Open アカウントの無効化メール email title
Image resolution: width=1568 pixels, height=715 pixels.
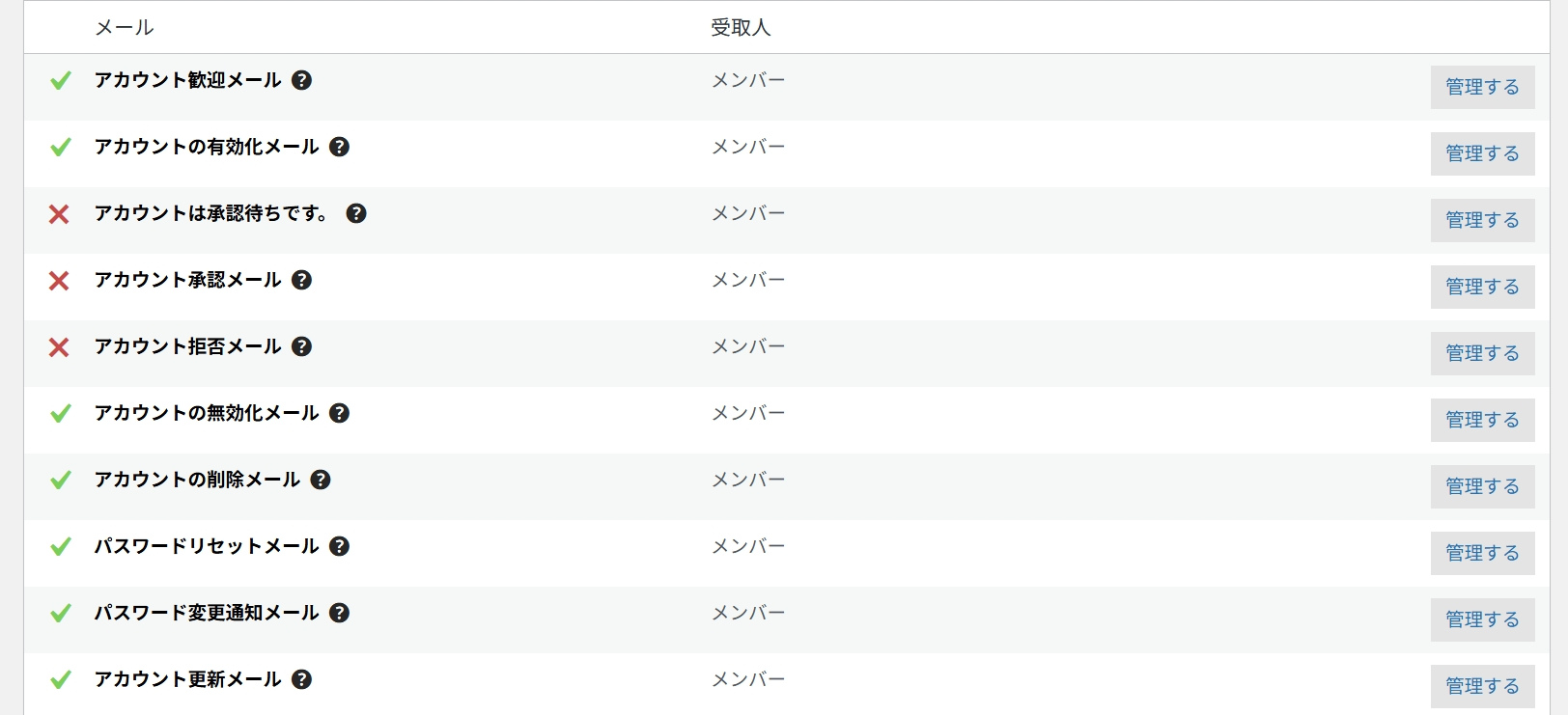click(x=206, y=413)
